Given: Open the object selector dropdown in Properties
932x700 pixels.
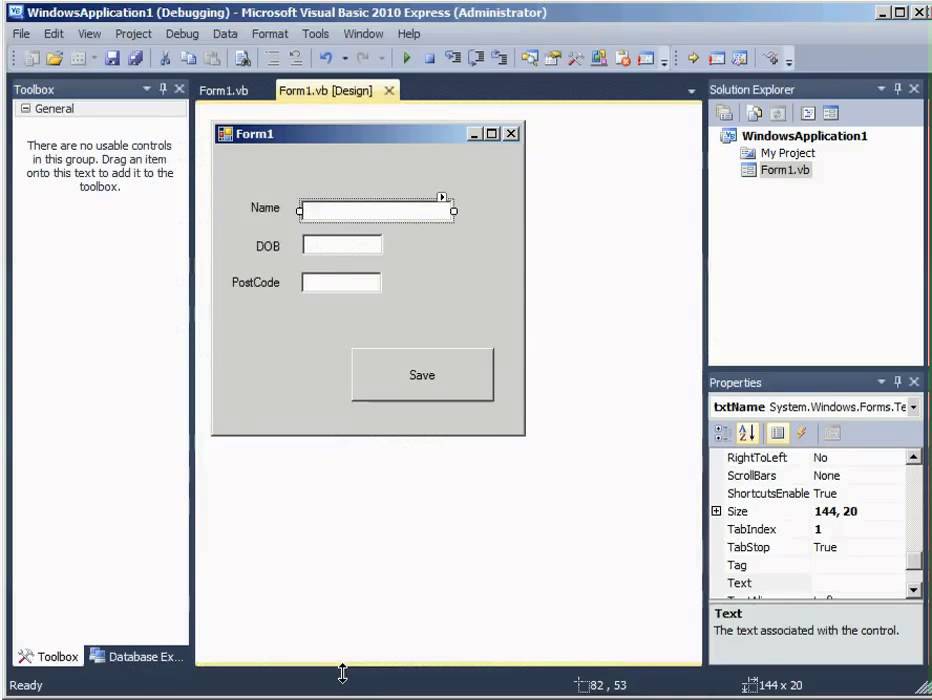Looking at the screenshot, I should 914,407.
